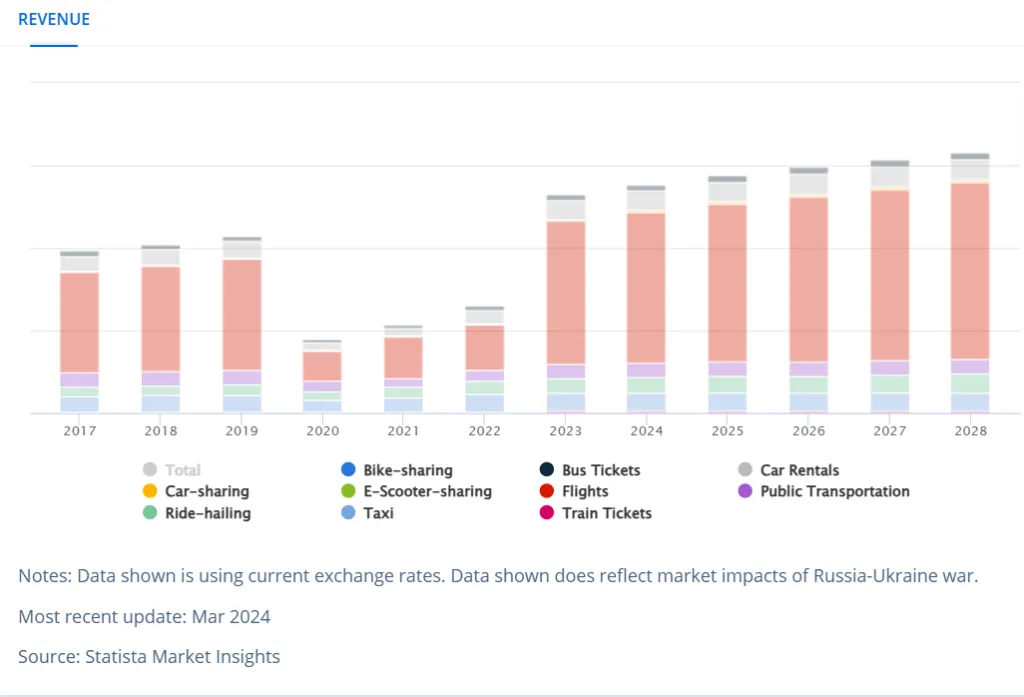Select the 2017 bar in chart
1024x697 pixels.
pos(80,330)
